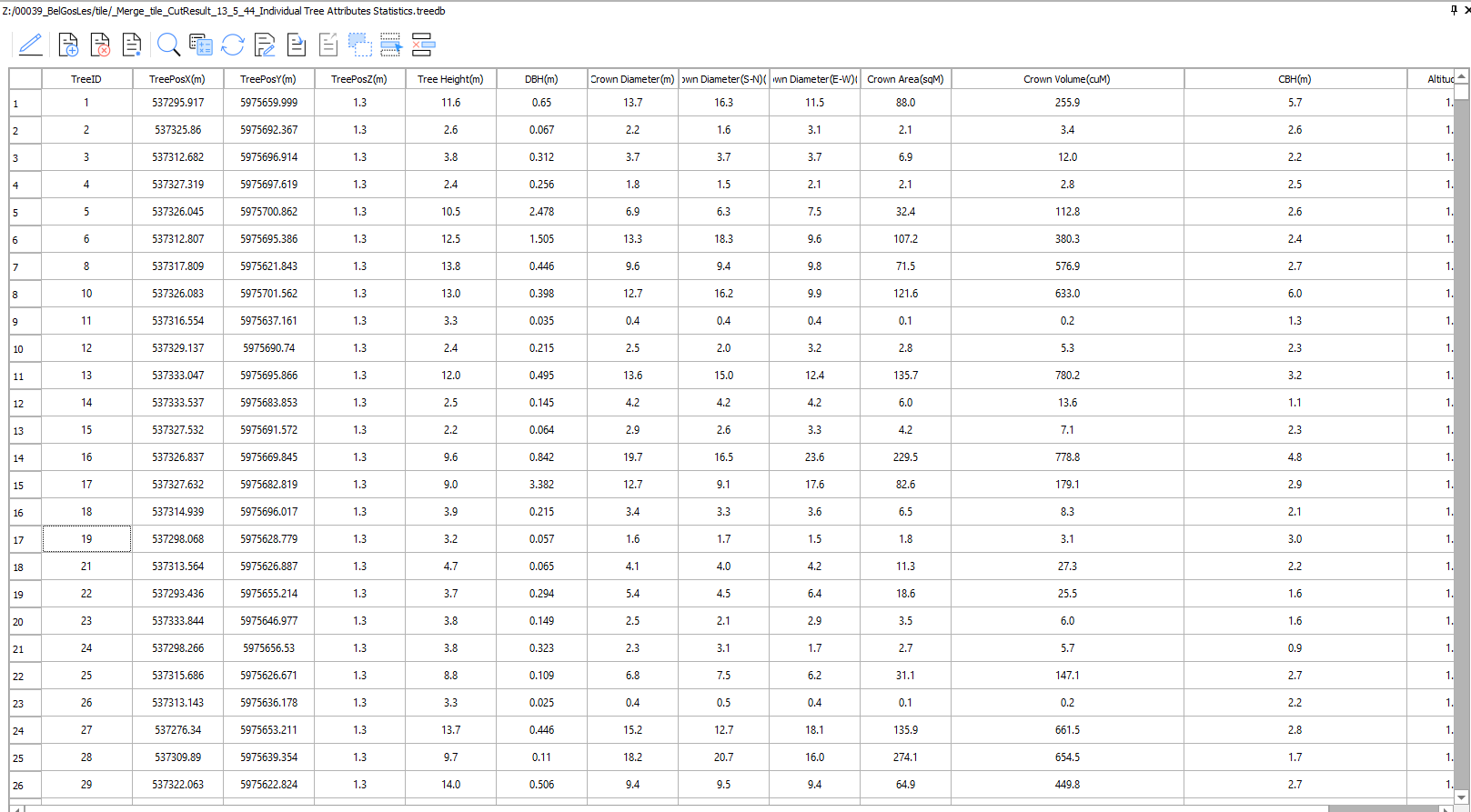1471x812 pixels.
Task: Click Crown Volume cell 255.9
Action: coord(1067,103)
